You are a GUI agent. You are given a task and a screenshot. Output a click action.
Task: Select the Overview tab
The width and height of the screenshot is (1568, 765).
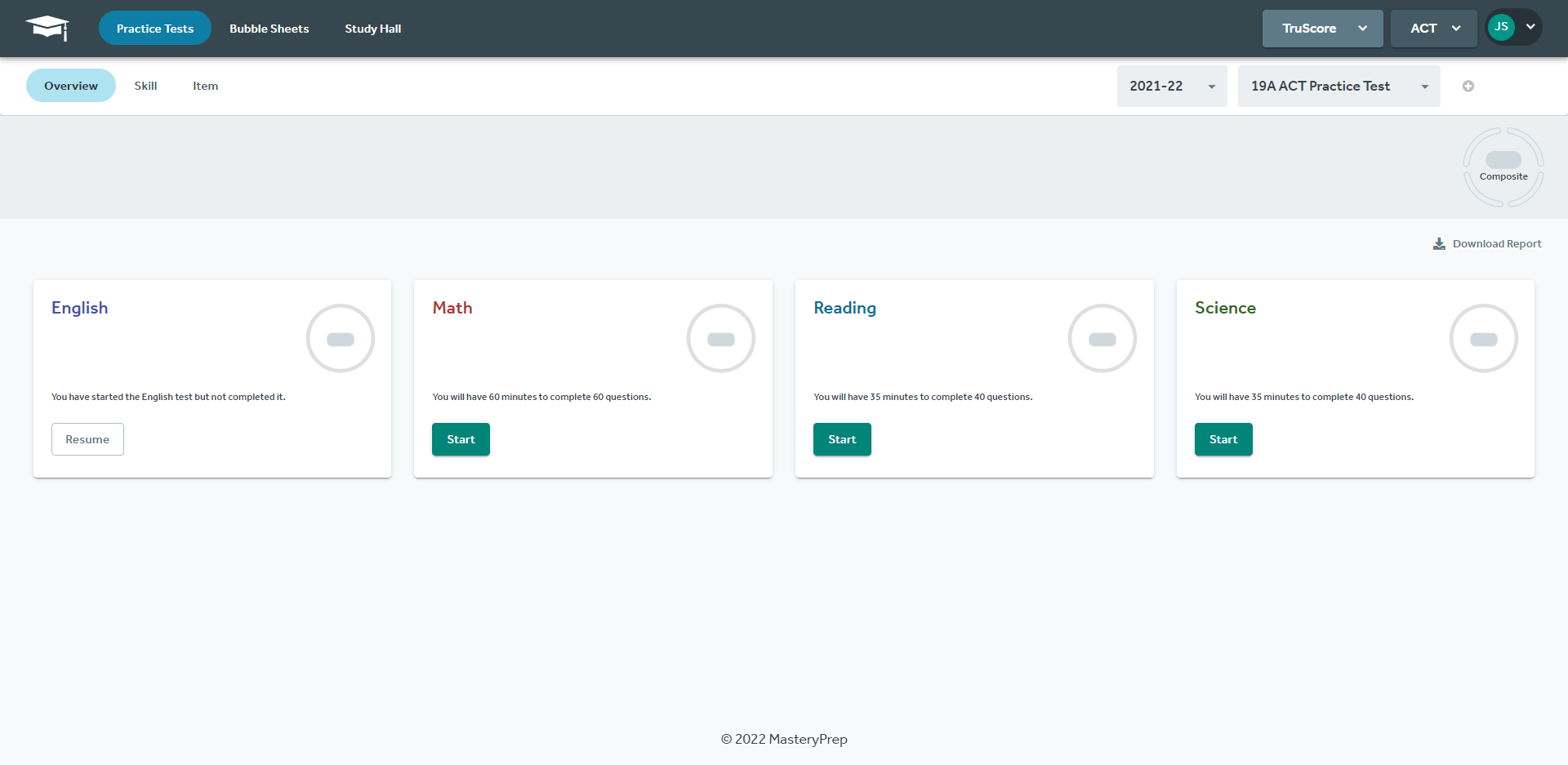pos(70,85)
